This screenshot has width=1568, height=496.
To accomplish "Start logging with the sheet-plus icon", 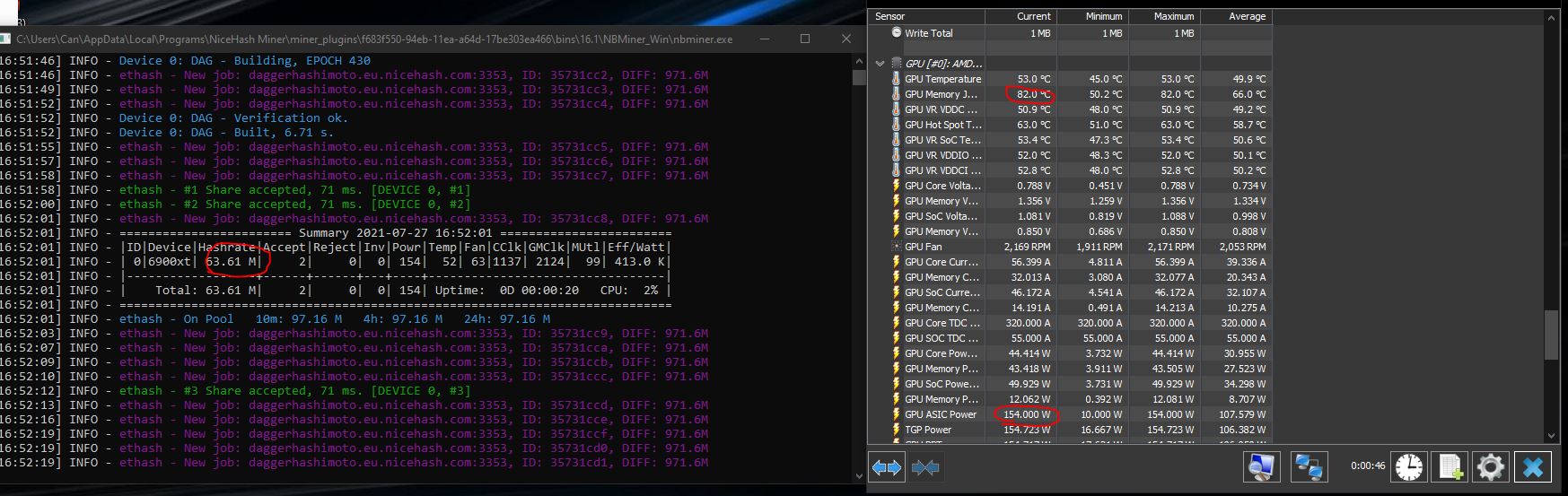I will click(x=1450, y=467).
